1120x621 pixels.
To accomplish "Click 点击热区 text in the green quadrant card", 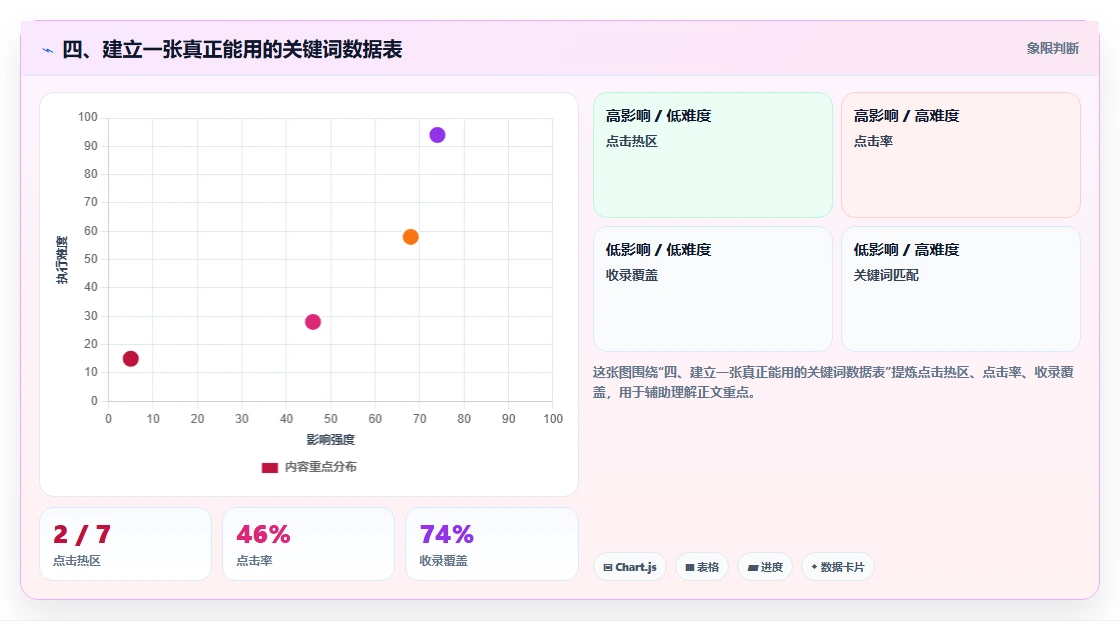I will pyautogui.click(x=631, y=141).
